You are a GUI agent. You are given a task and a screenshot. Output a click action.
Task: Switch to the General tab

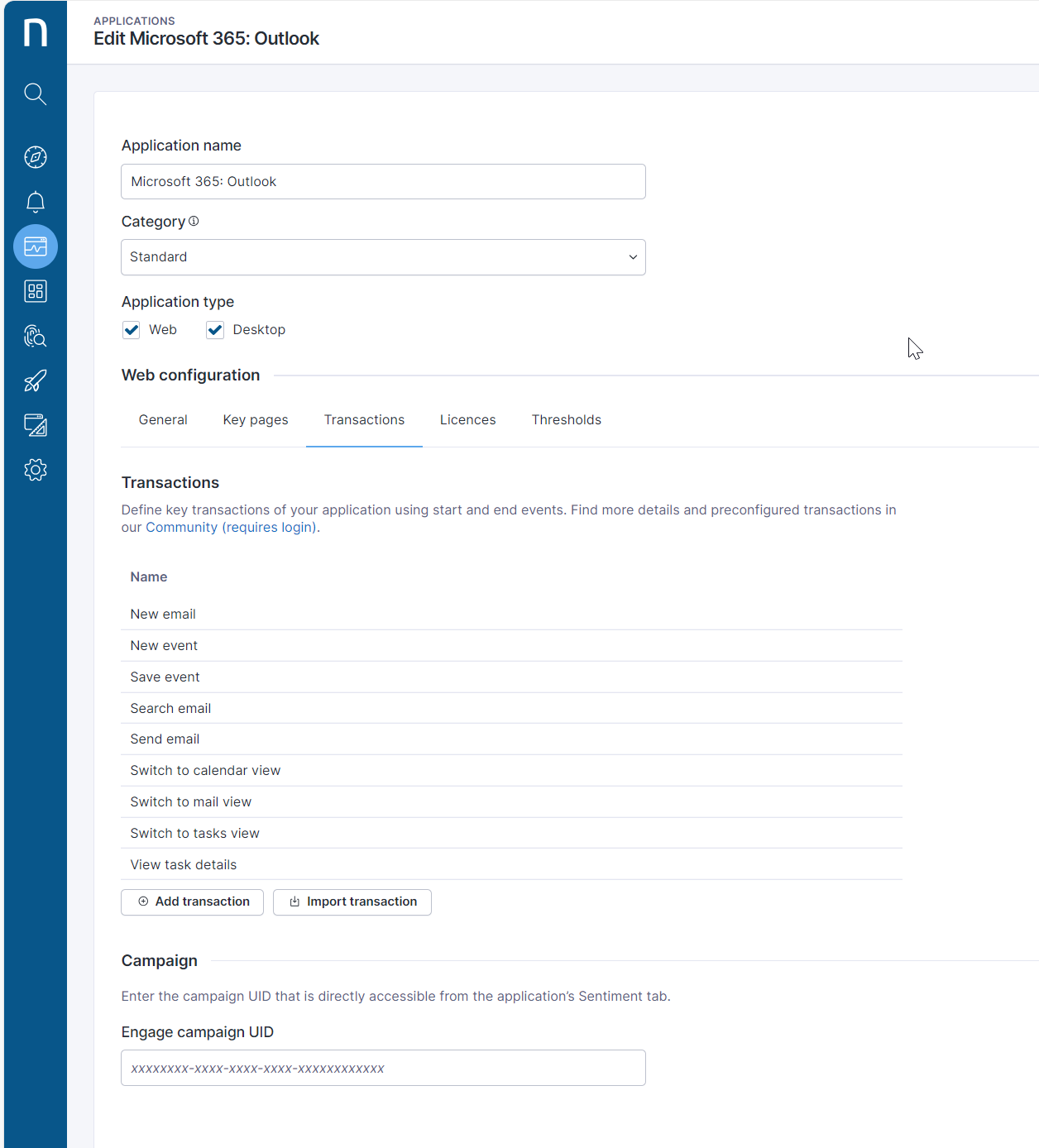click(x=163, y=420)
